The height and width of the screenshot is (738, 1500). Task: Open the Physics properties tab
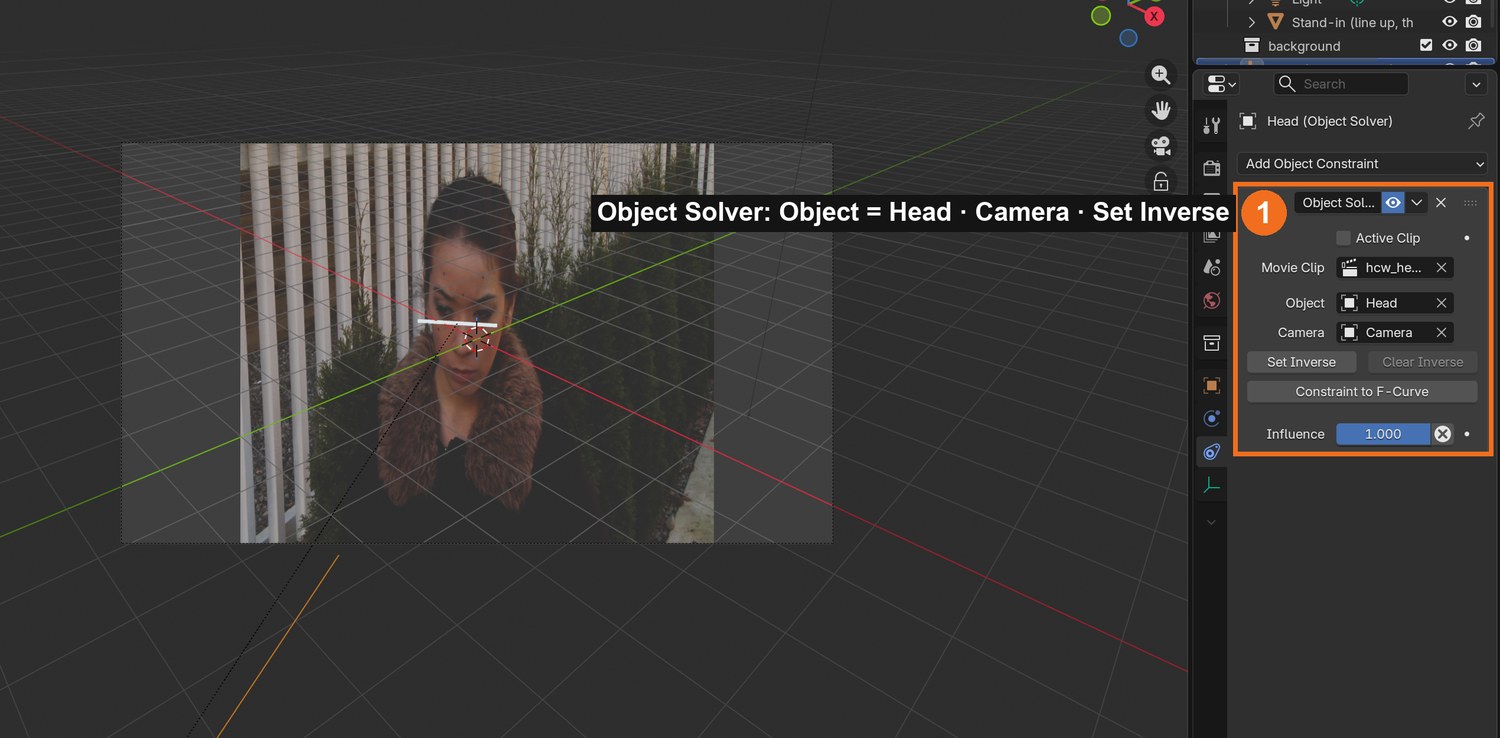(x=1212, y=418)
